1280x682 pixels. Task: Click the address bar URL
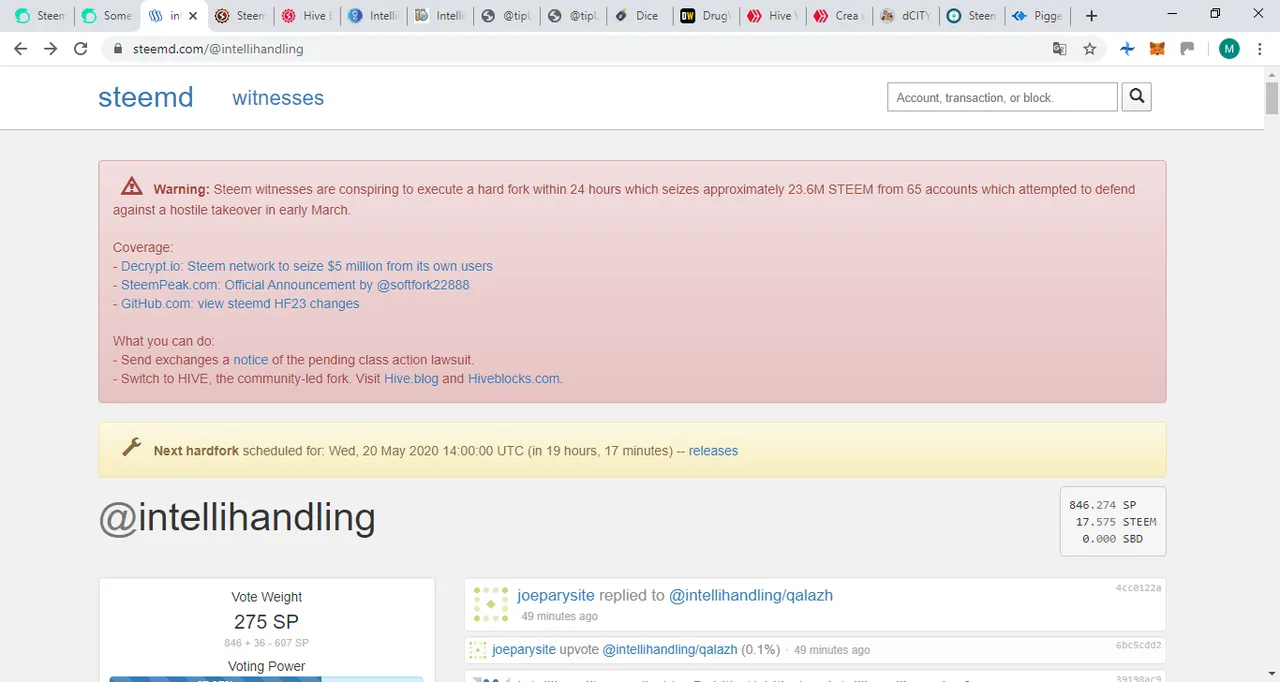218,48
